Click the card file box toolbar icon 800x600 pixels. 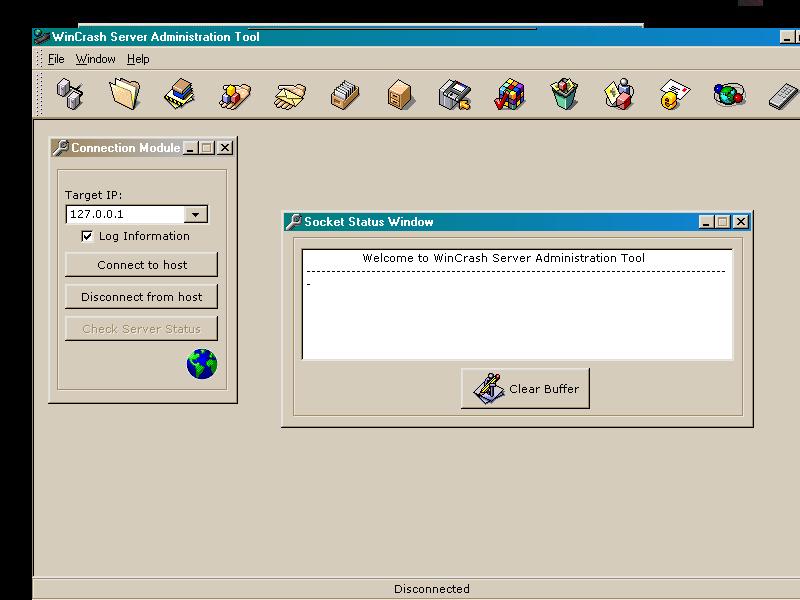point(345,94)
